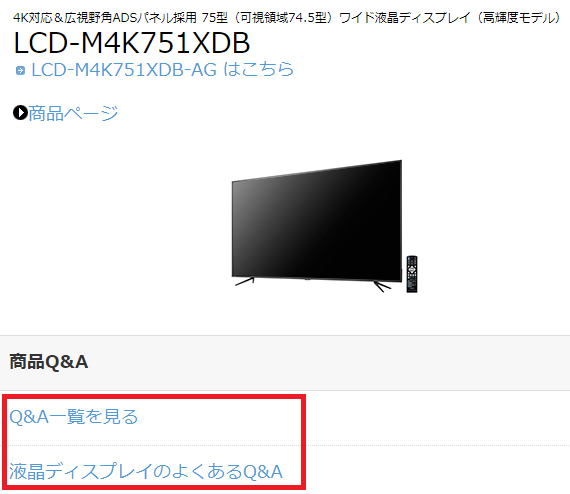Click the （可視領域74.5型） text
Image resolution: width=570 pixels, height=494 pixels.
coord(283,17)
